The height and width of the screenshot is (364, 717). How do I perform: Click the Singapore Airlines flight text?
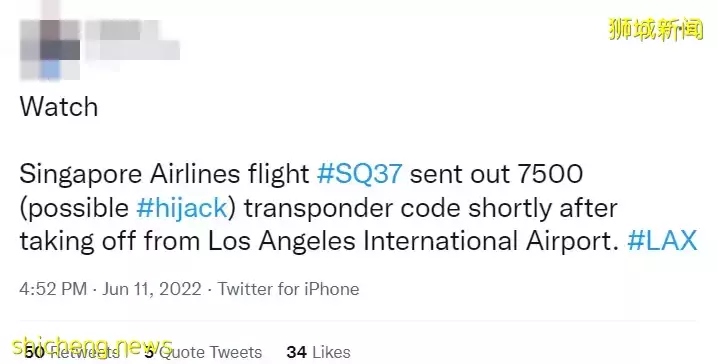pyautogui.click(x=164, y=174)
